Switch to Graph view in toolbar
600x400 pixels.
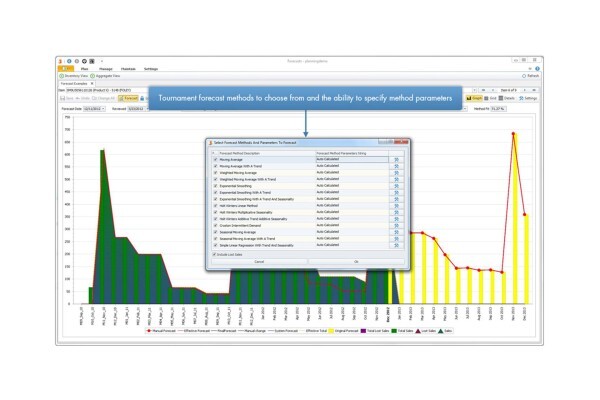(474, 98)
